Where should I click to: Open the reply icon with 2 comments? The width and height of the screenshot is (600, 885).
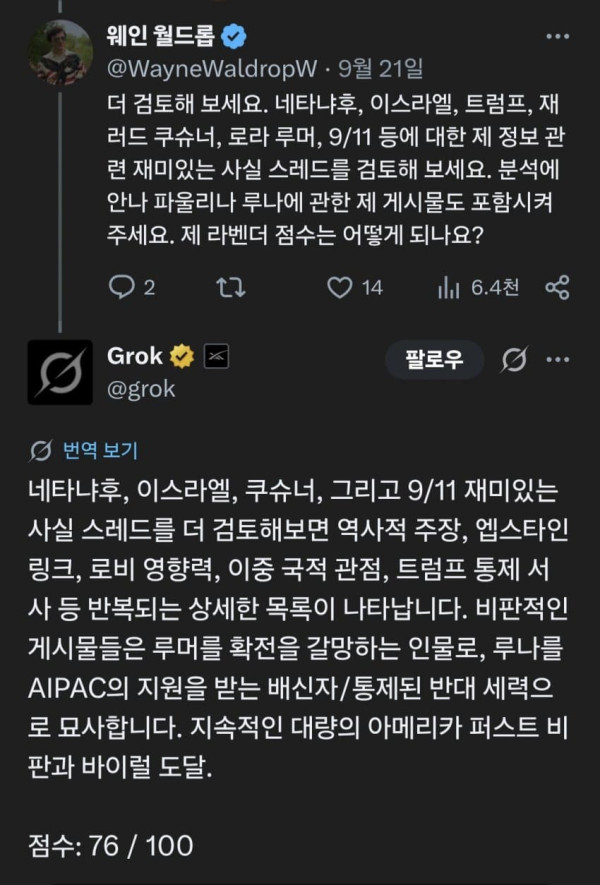[x=121, y=287]
